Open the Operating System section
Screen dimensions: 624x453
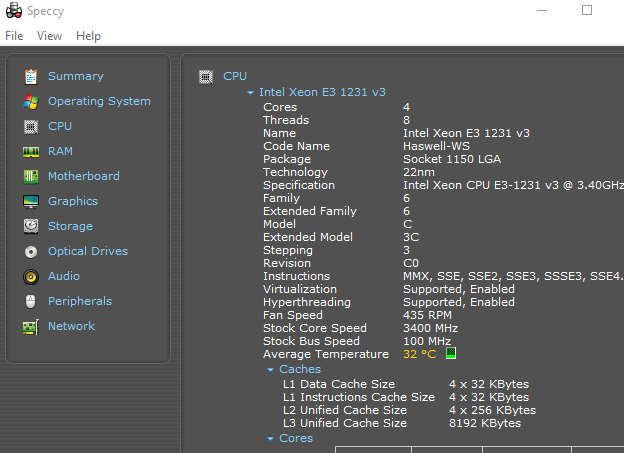coord(99,101)
